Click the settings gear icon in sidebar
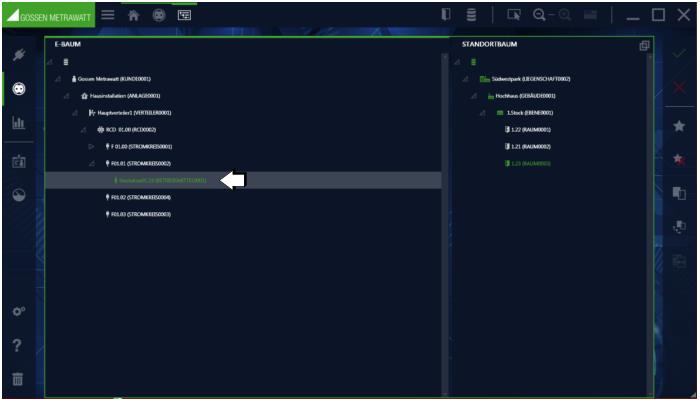 click(x=17, y=311)
